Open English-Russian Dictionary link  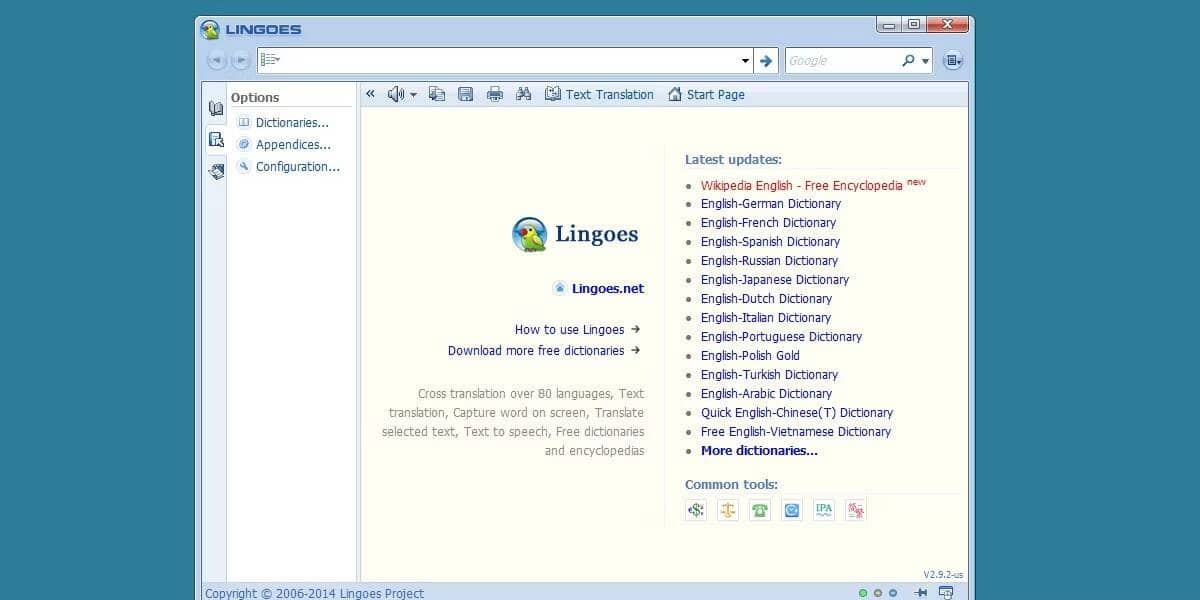pos(769,260)
